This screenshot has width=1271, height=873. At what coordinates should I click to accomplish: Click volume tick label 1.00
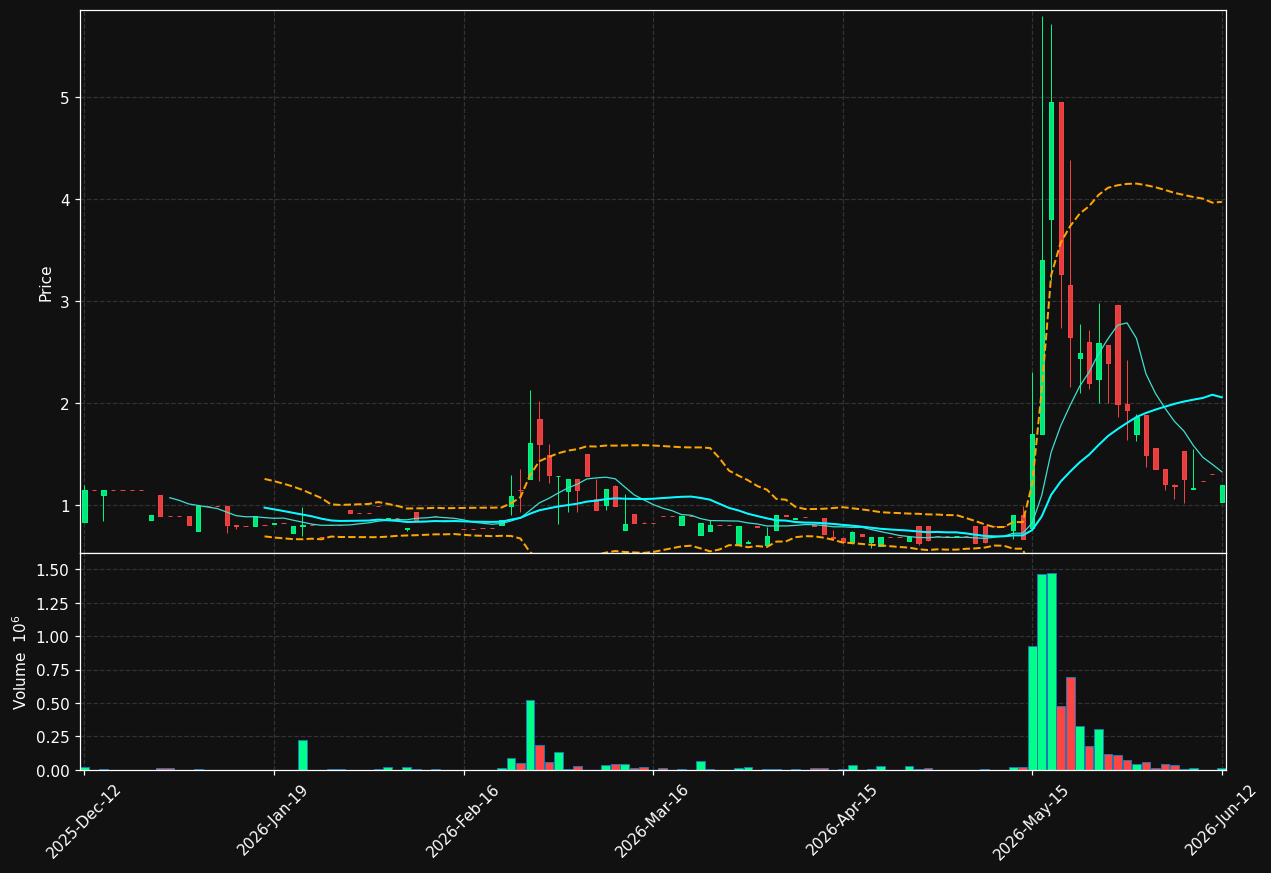point(54,637)
